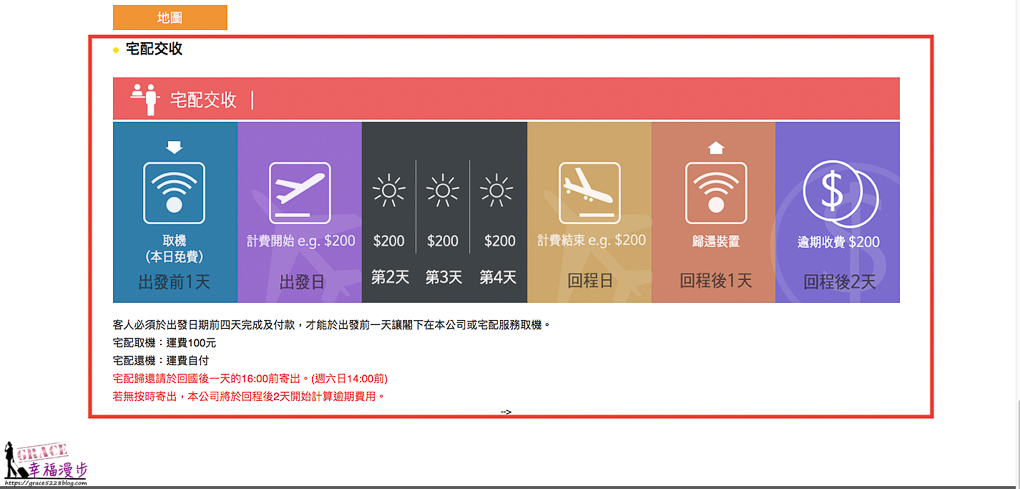Click the airplane takeoff icon for 出發日
1020x489 pixels.
299,192
